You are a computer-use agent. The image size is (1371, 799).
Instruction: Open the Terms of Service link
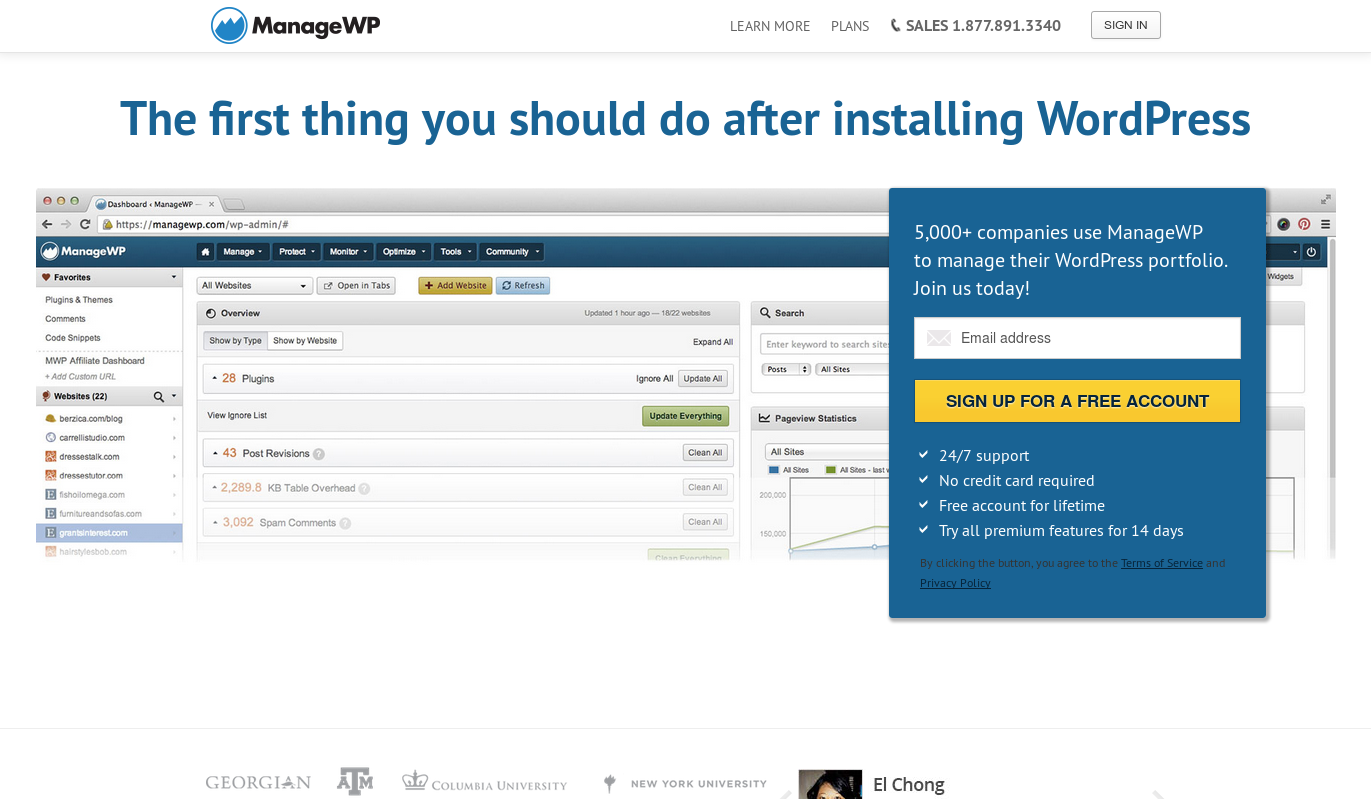tap(1162, 563)
